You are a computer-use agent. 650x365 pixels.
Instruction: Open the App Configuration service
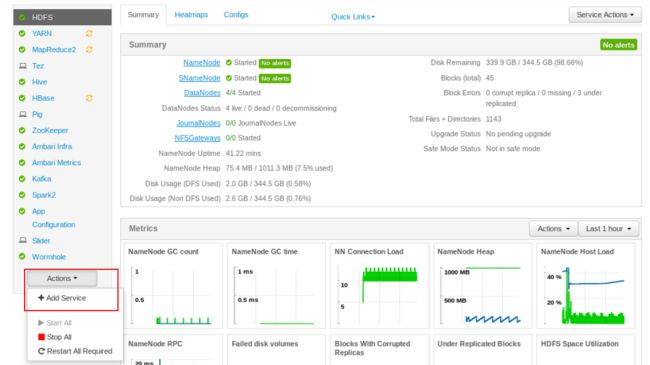coord(53,218)
